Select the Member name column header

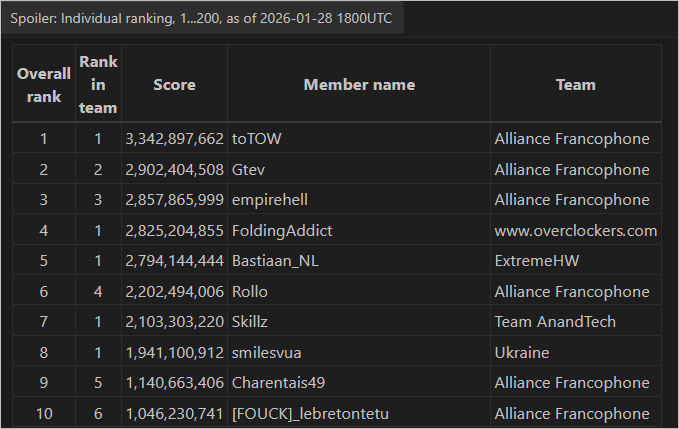pos(359,85)
